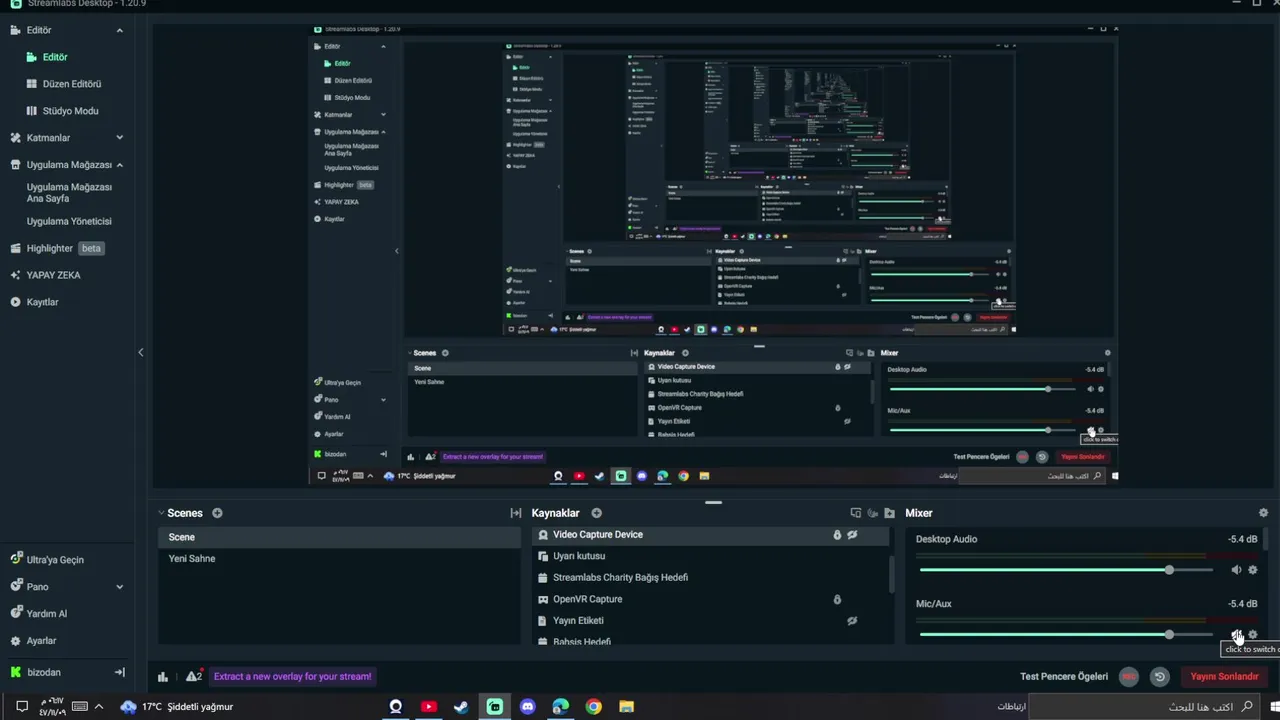
Task: Click the Katmanlar icon in sidebar
Action: [15, 138]
